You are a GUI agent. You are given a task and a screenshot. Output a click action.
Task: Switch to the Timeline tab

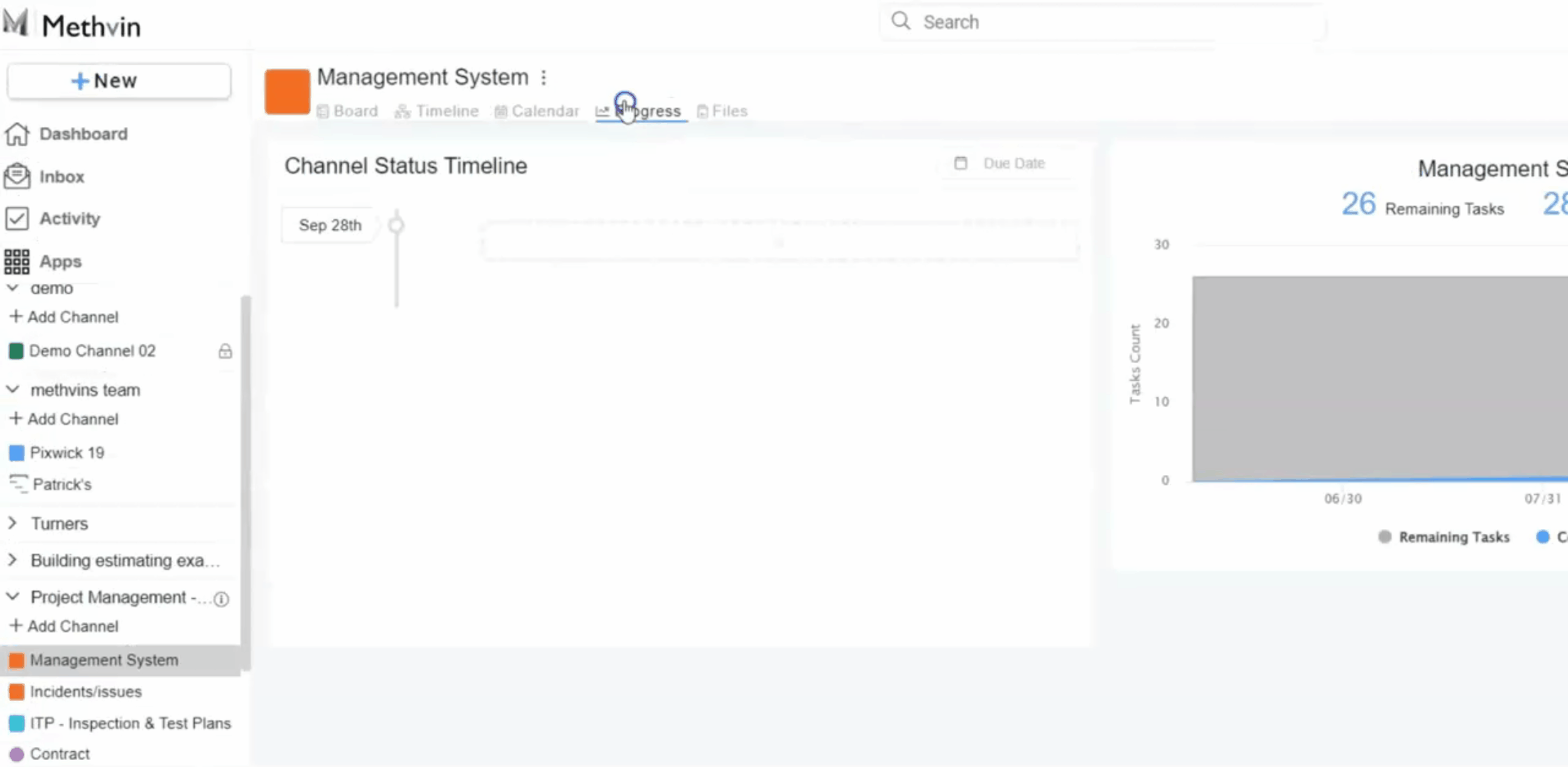click(437, 111)
